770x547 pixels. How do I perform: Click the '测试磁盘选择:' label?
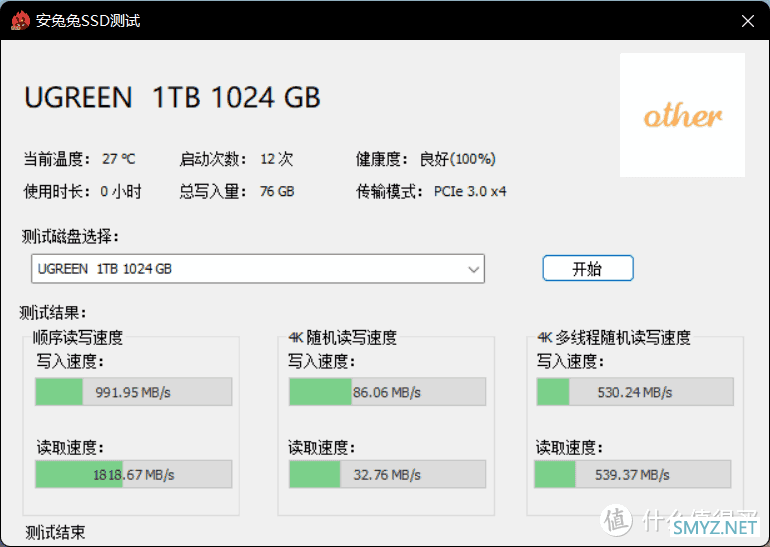(70, 237)
